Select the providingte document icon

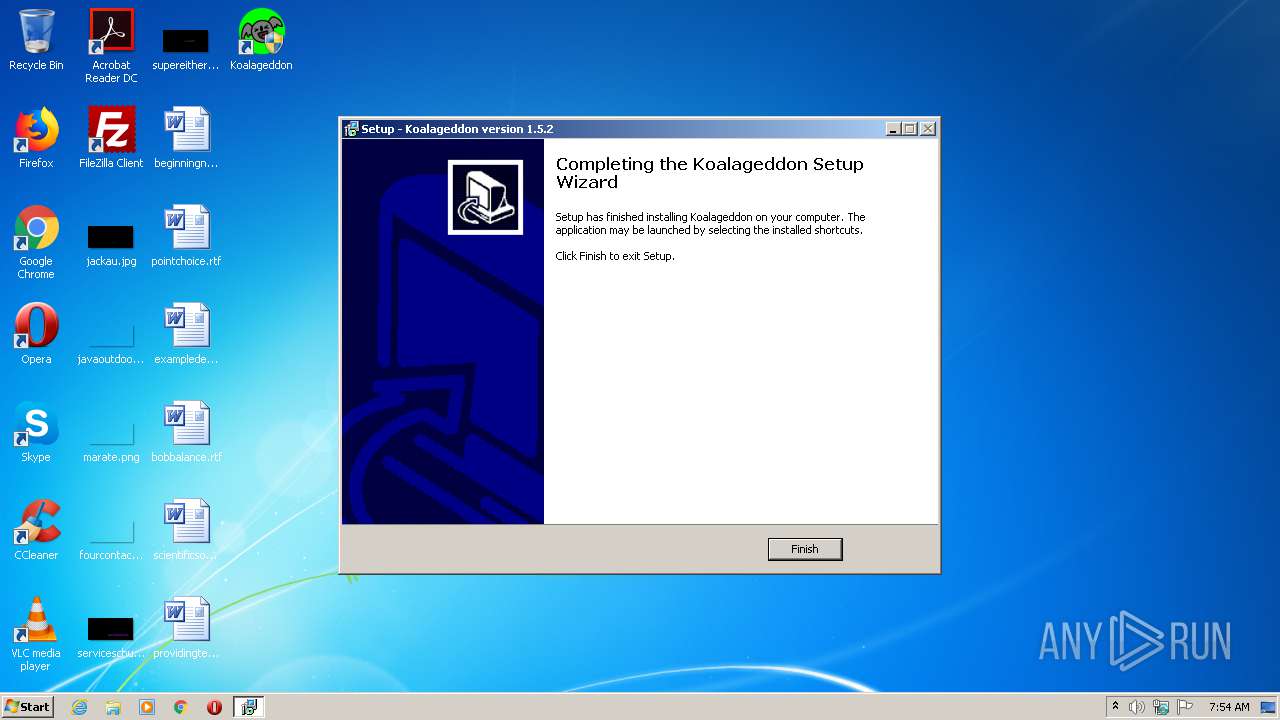click(x=186, y=628)
